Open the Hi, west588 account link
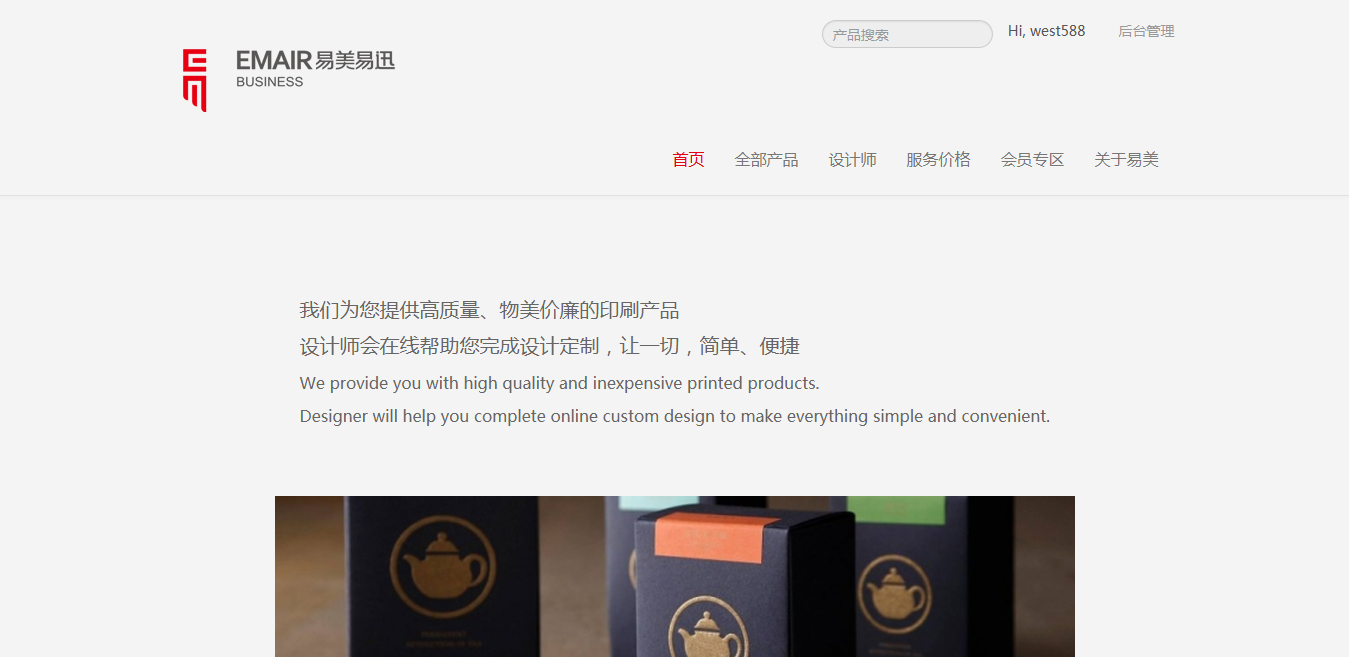The height and width of the screenshot is (657, 1349). point(1046,31)
